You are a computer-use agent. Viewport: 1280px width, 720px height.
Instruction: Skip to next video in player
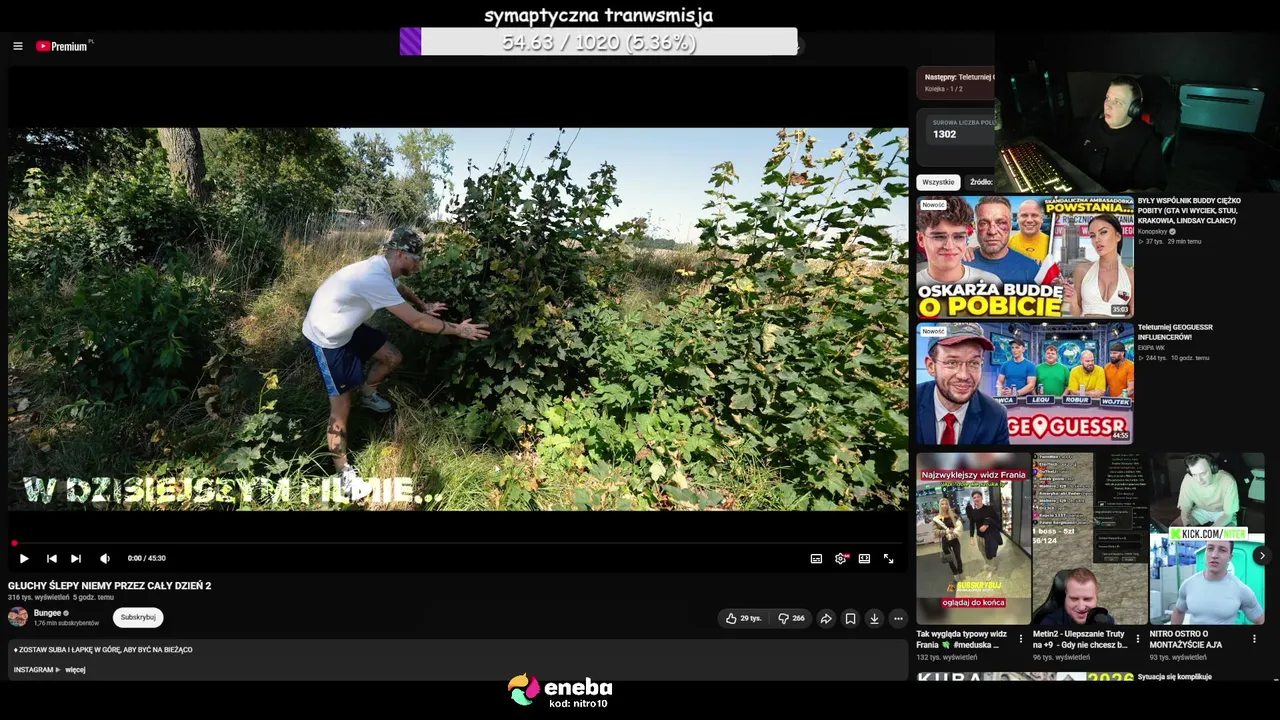click(x=76, y=559)
